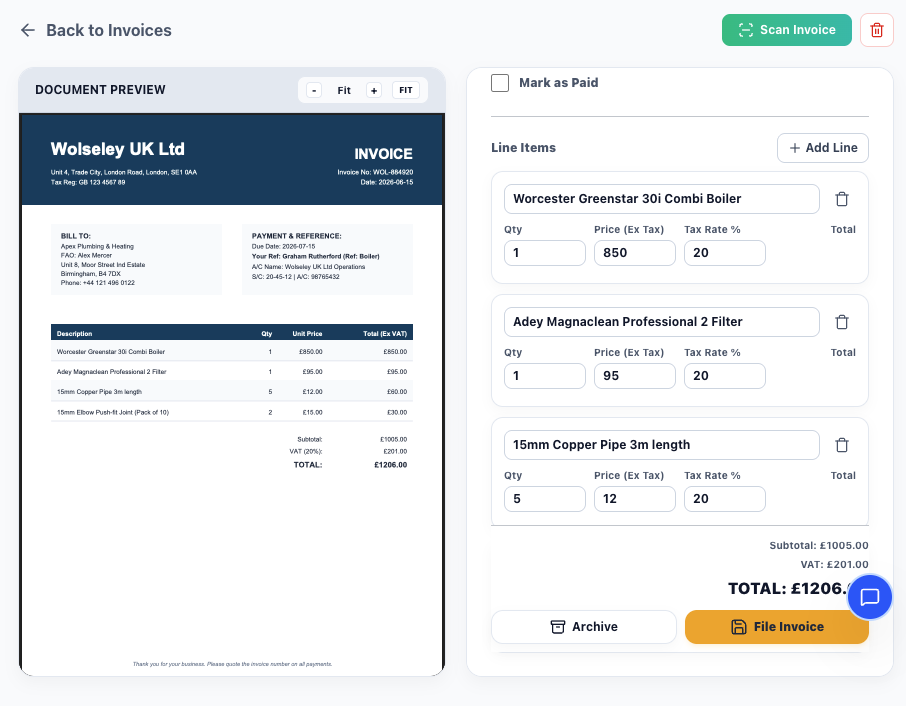Image resolution: width=906 pixels, height=706 pixels.
Task: Click Qty field for Adey filter line
Action: click(x=545, y=376)
